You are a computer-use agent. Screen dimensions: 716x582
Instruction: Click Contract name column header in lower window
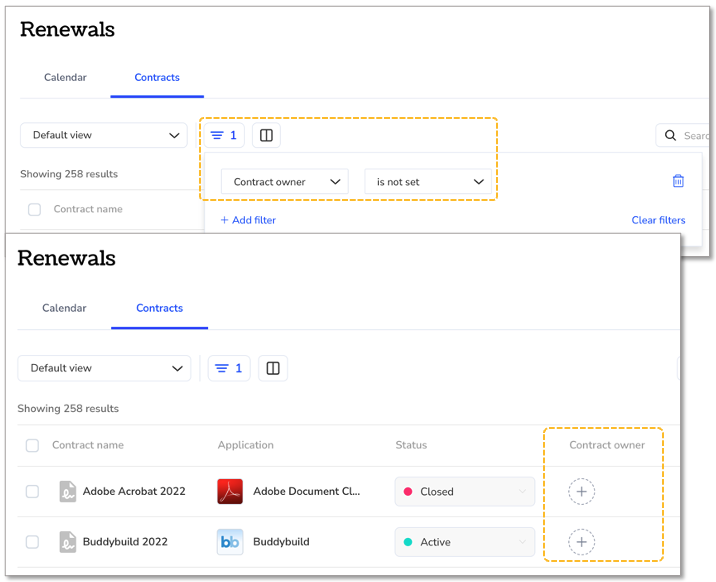[88, 445]
